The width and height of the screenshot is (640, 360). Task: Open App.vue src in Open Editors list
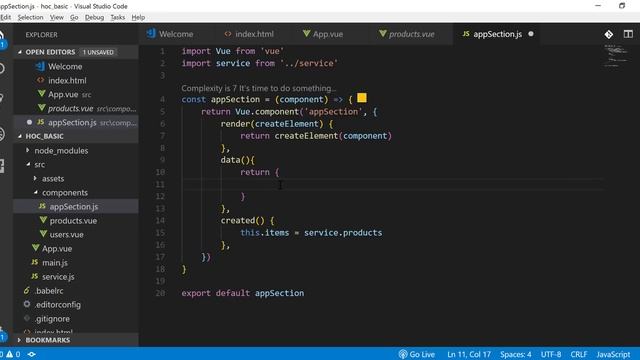pyautogui.click(x=76, y=94)
